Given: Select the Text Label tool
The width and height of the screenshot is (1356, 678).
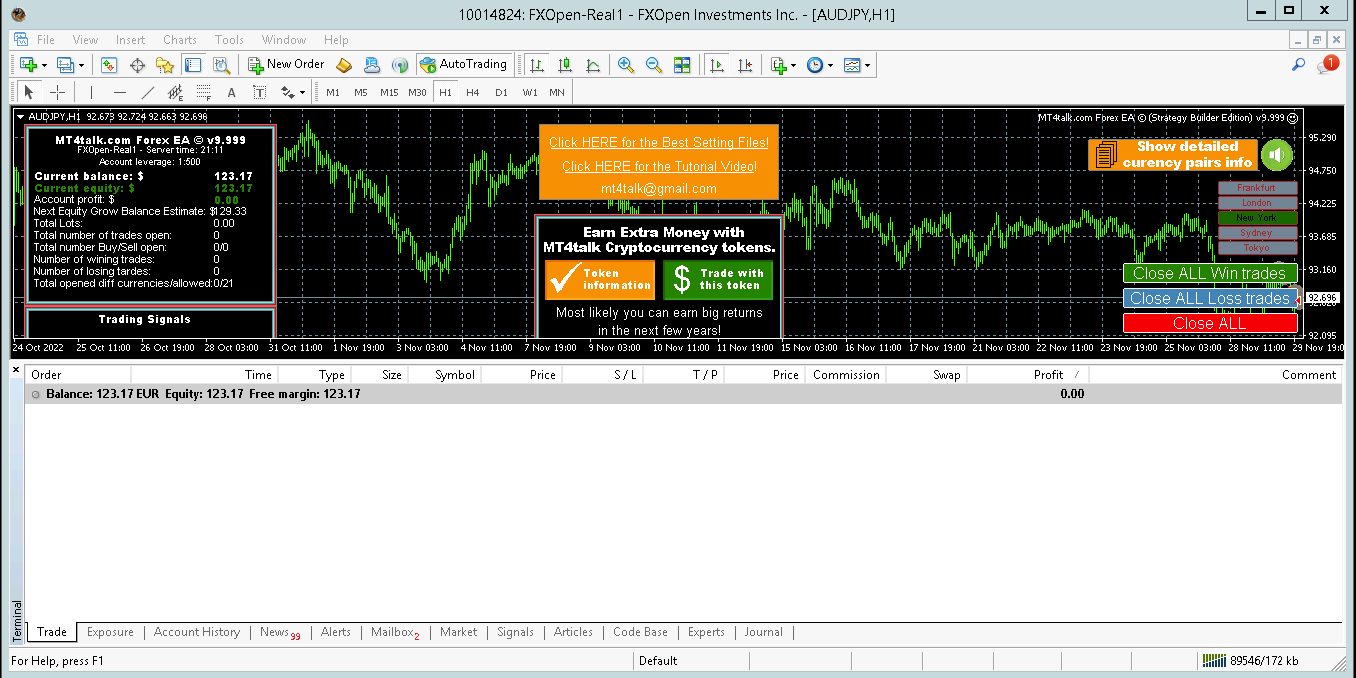Looking at the screenshot, I should [259, 93].
